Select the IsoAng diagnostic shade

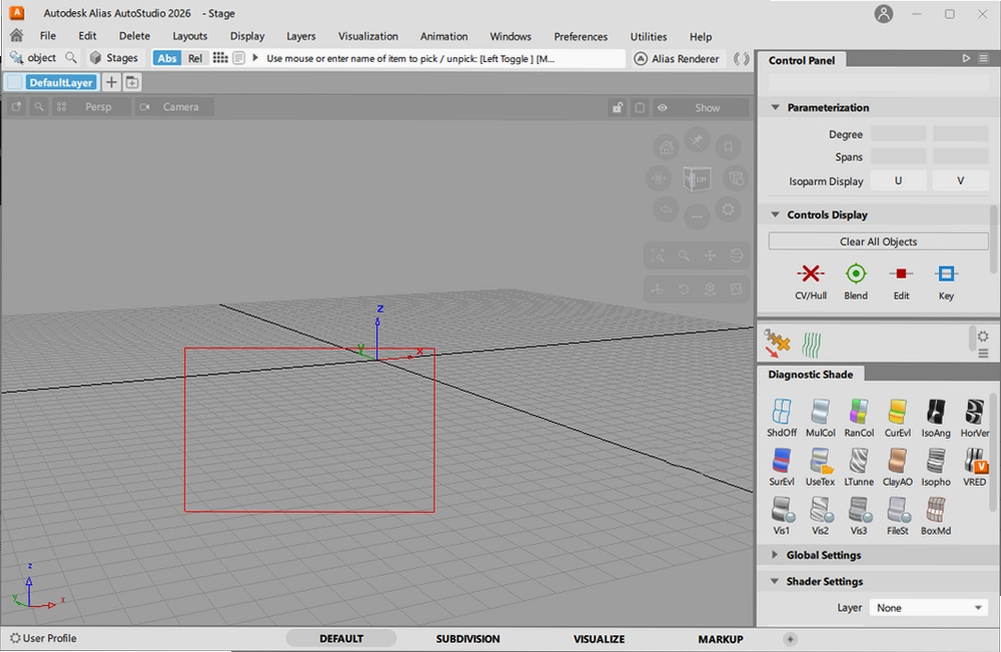[936, 418]
